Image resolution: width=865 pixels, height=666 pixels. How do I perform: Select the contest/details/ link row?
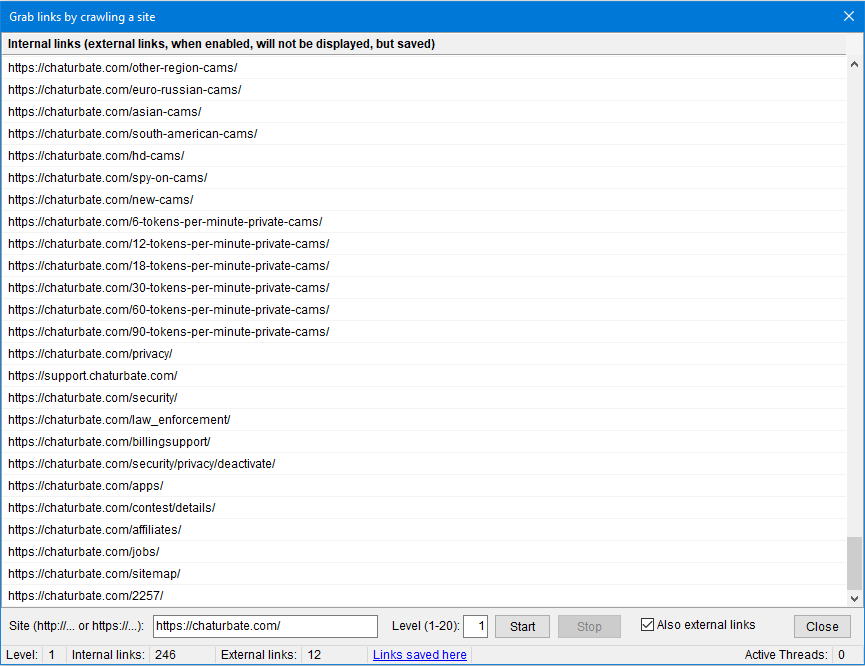(424, 508)
